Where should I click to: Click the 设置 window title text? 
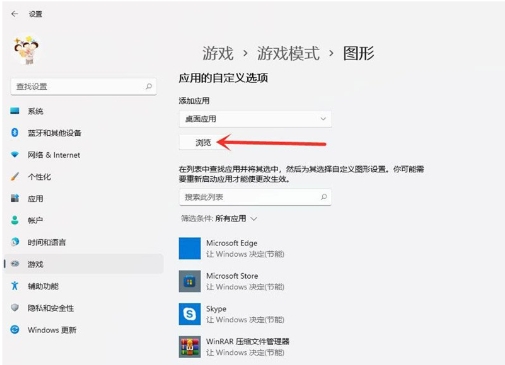pyautogui.click(x=35, y=14)
